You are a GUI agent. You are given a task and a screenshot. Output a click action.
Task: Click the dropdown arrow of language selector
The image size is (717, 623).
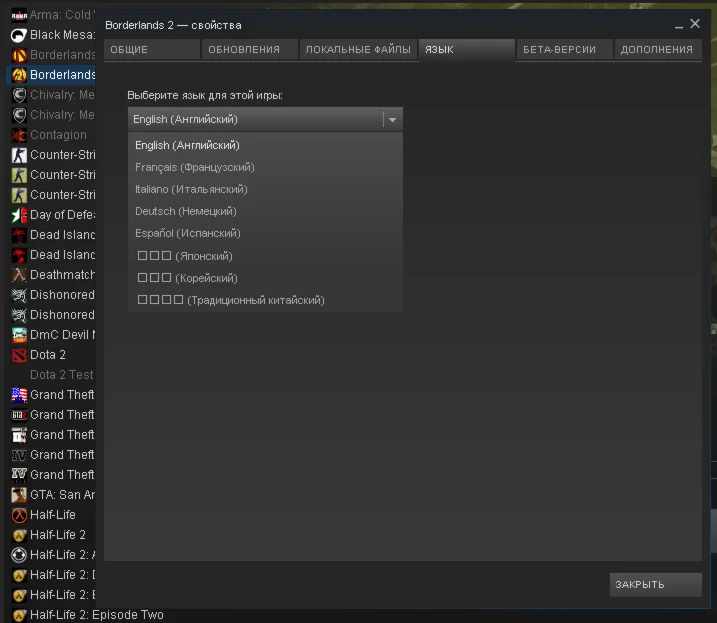(x=392, y=120)
